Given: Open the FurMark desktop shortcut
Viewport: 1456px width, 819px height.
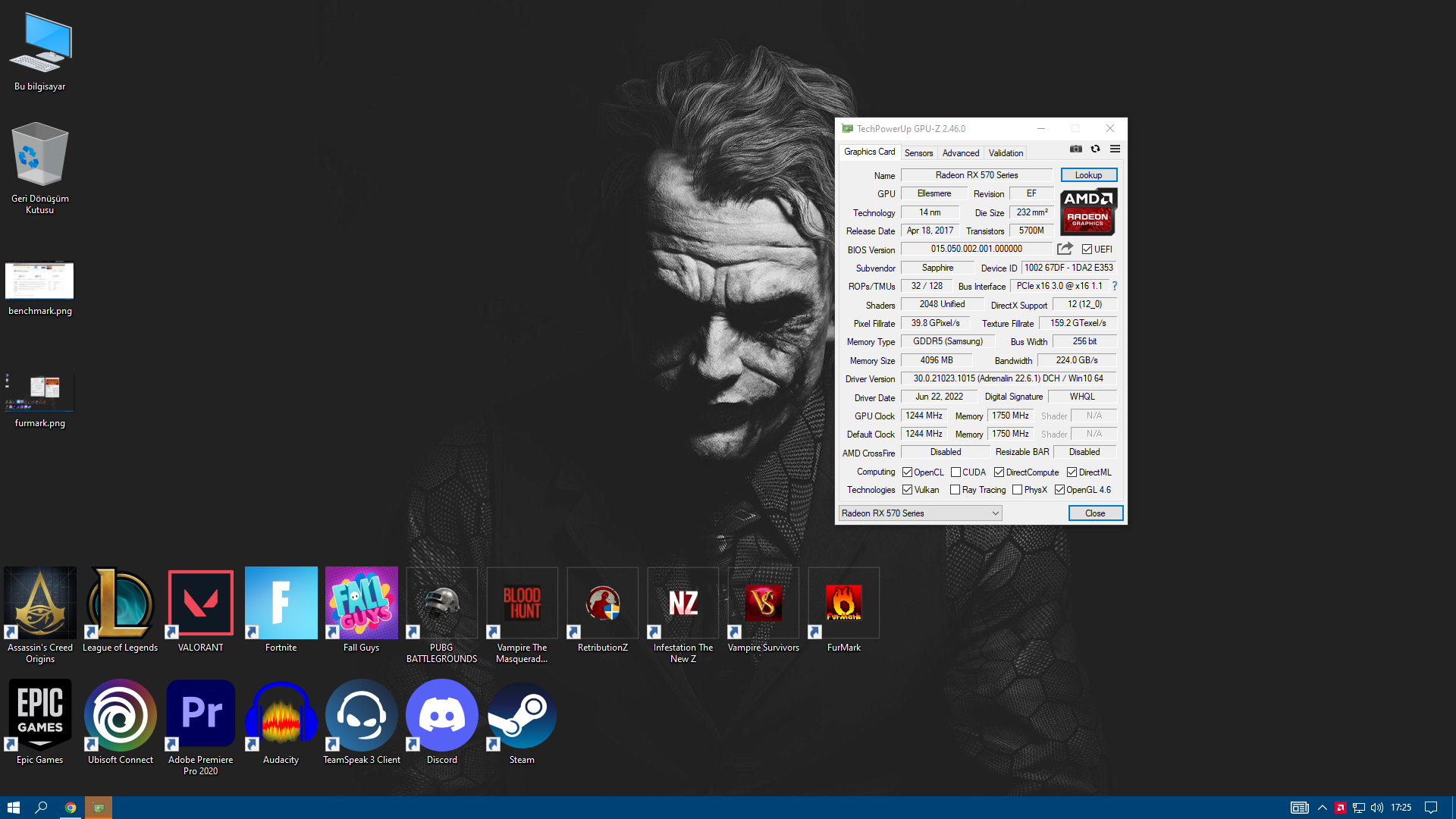Looking at the screenshot, I should [843, 604].
